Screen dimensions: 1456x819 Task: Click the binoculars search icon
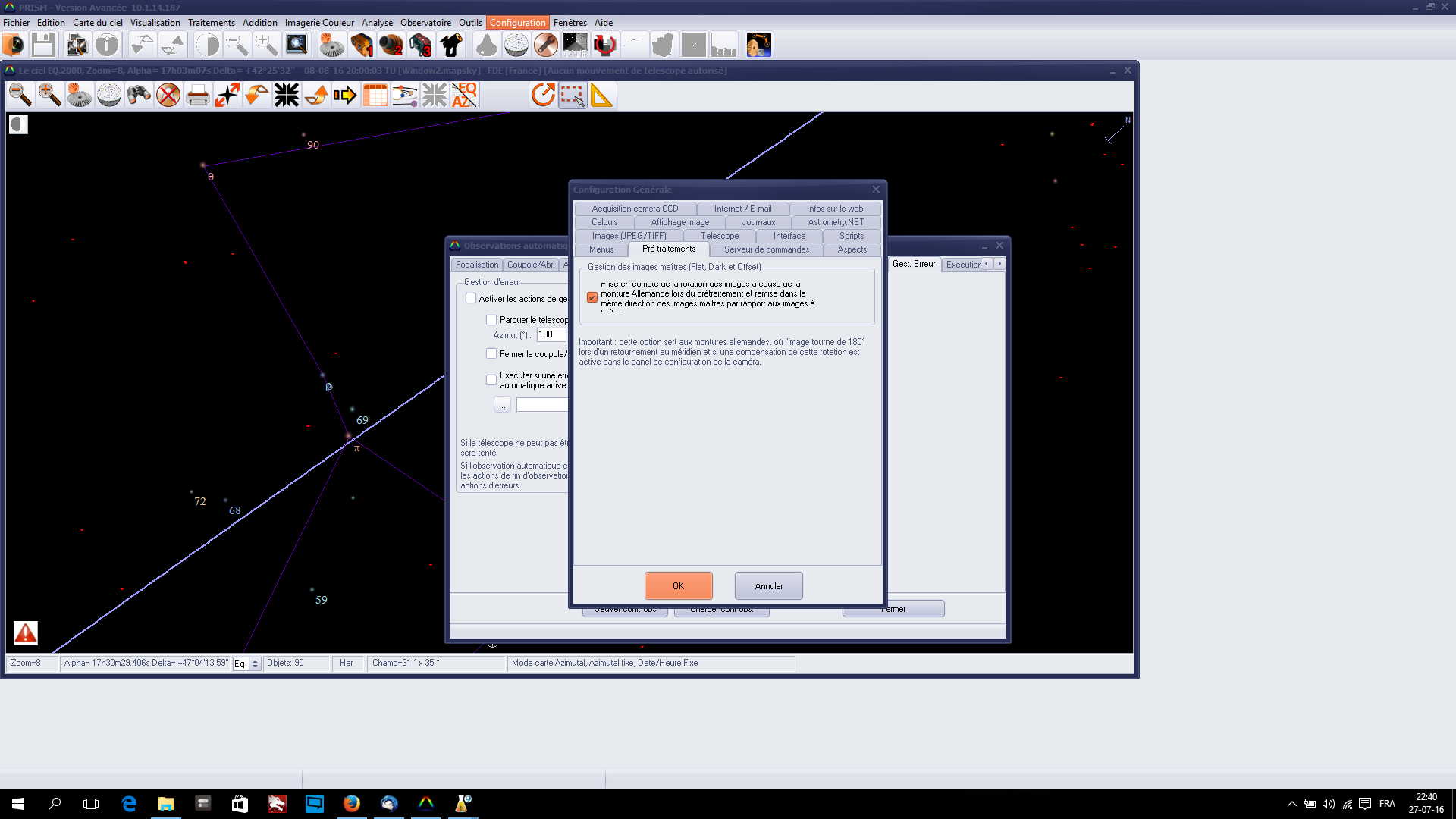(x=139, y=96)
